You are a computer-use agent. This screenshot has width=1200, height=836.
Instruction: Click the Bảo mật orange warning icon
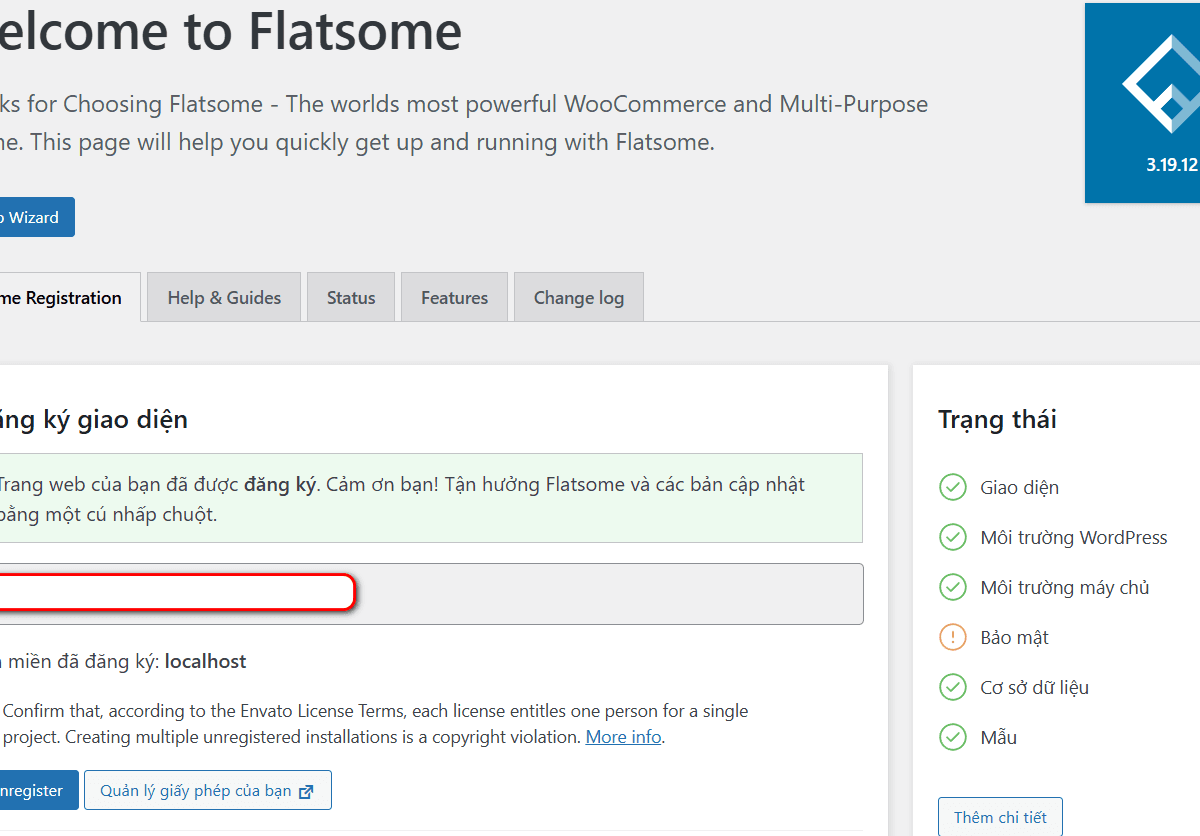(953, 637)
